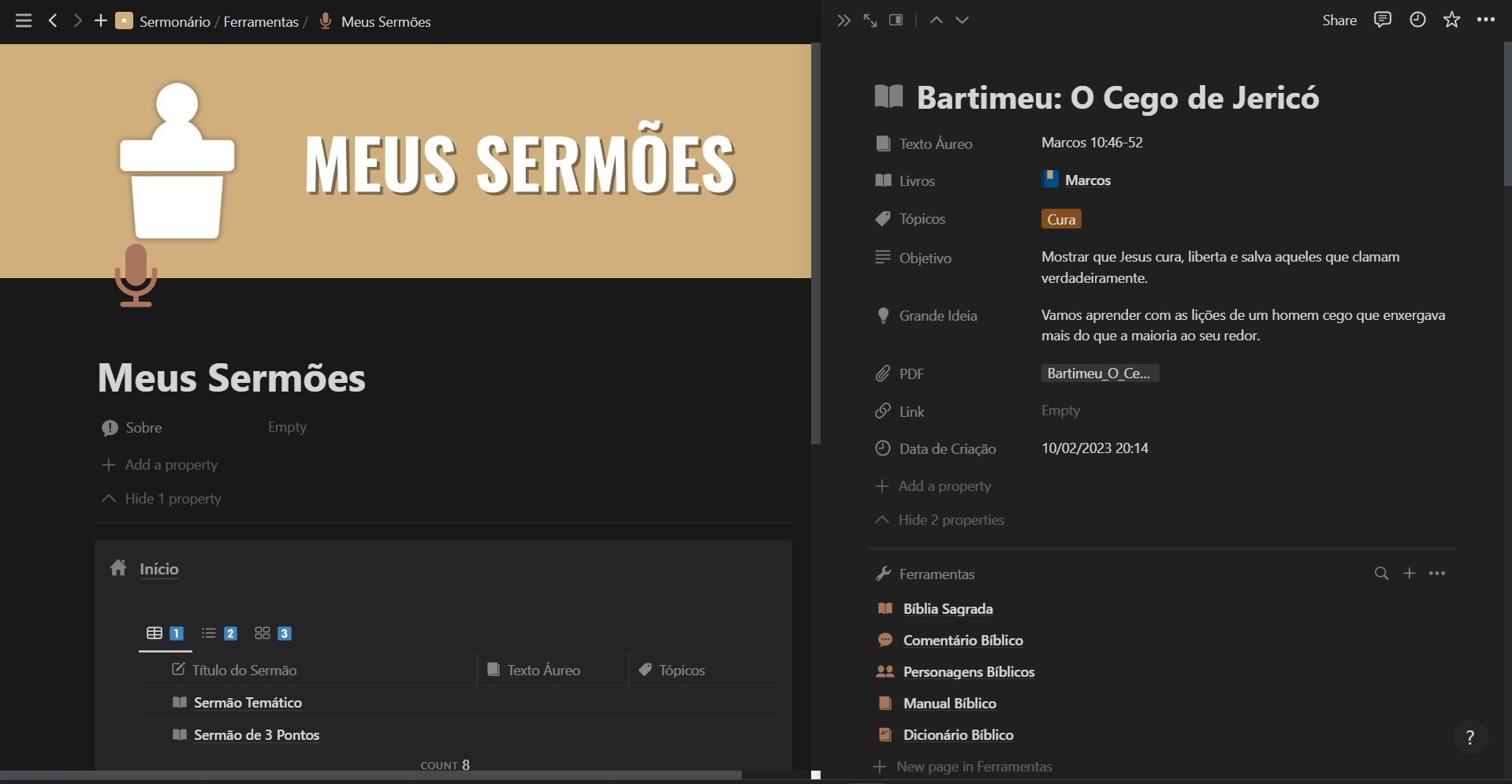Open Ferramentas three-dot options

pos(1437,574)
